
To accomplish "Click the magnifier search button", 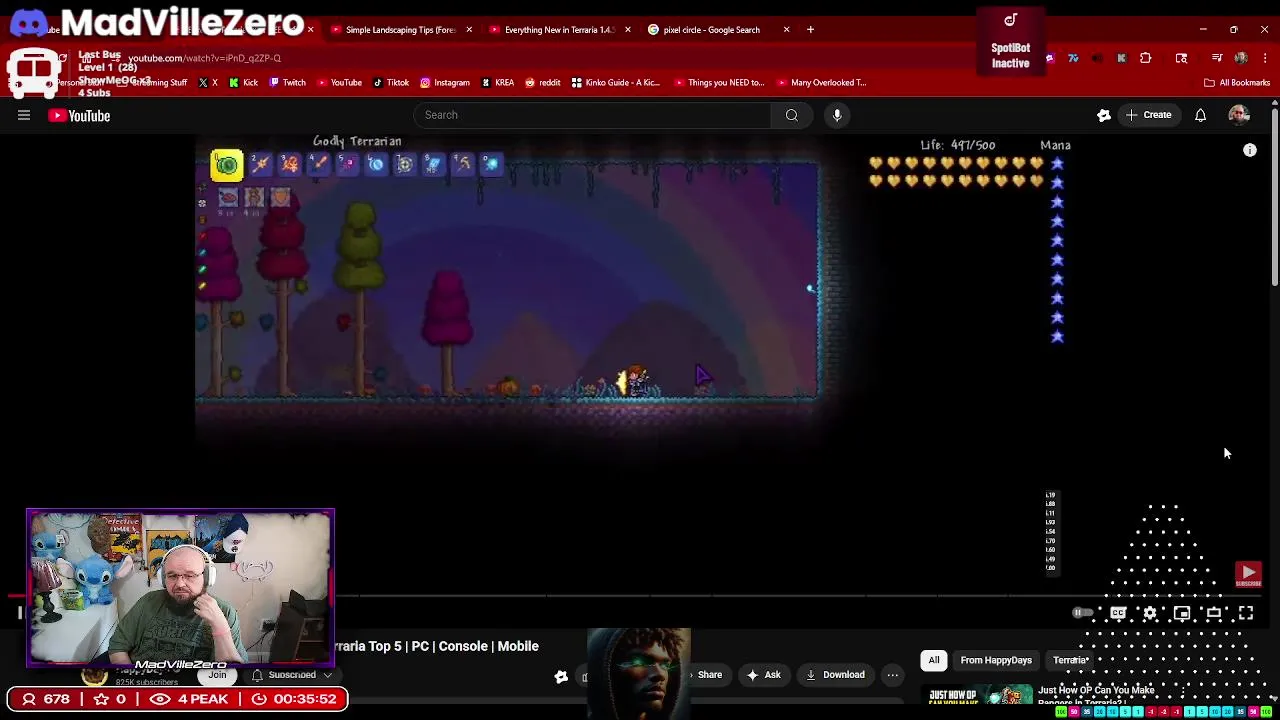I will [x=791, y=115].
